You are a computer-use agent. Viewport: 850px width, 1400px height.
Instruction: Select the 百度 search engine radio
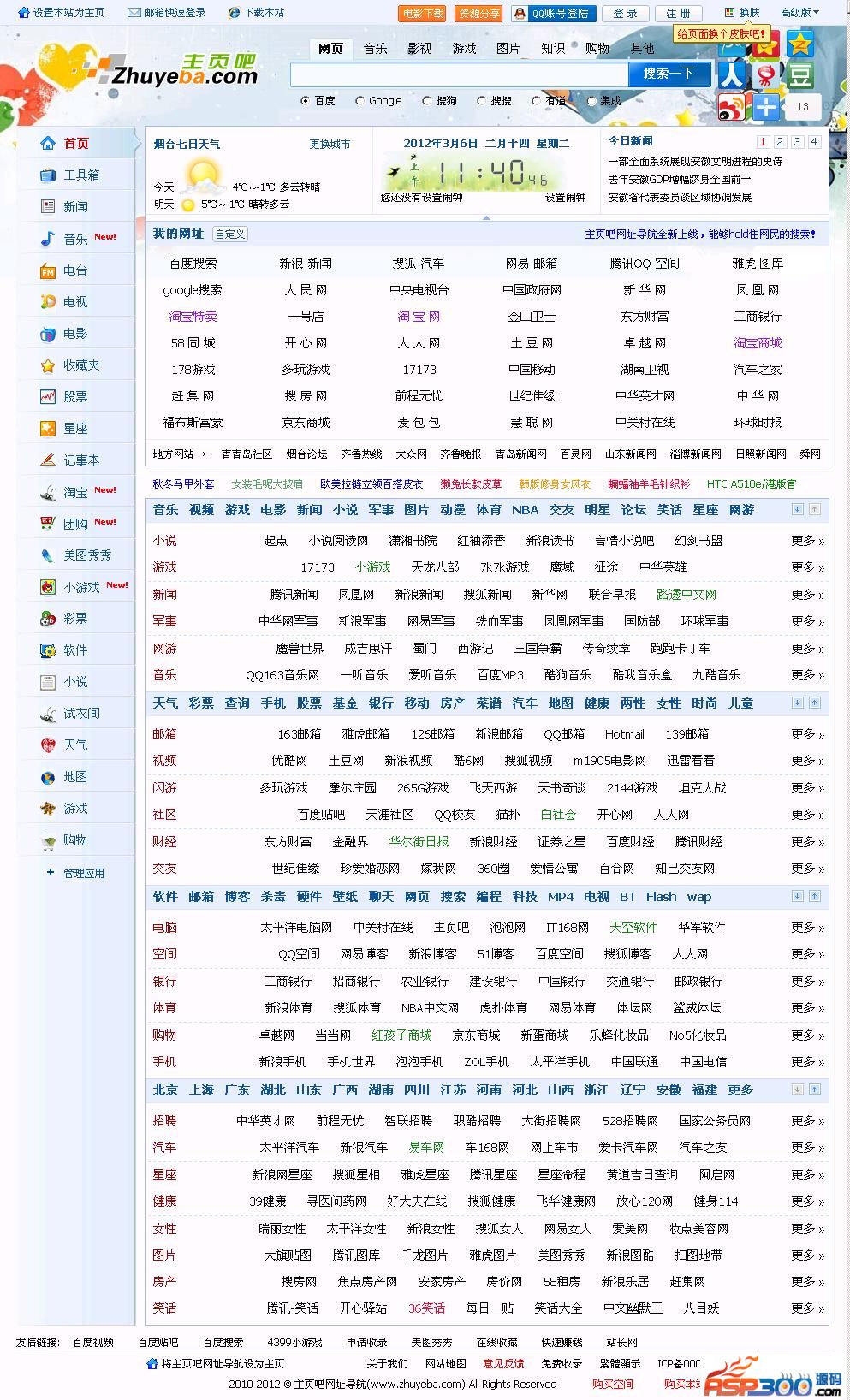[305, 101]
